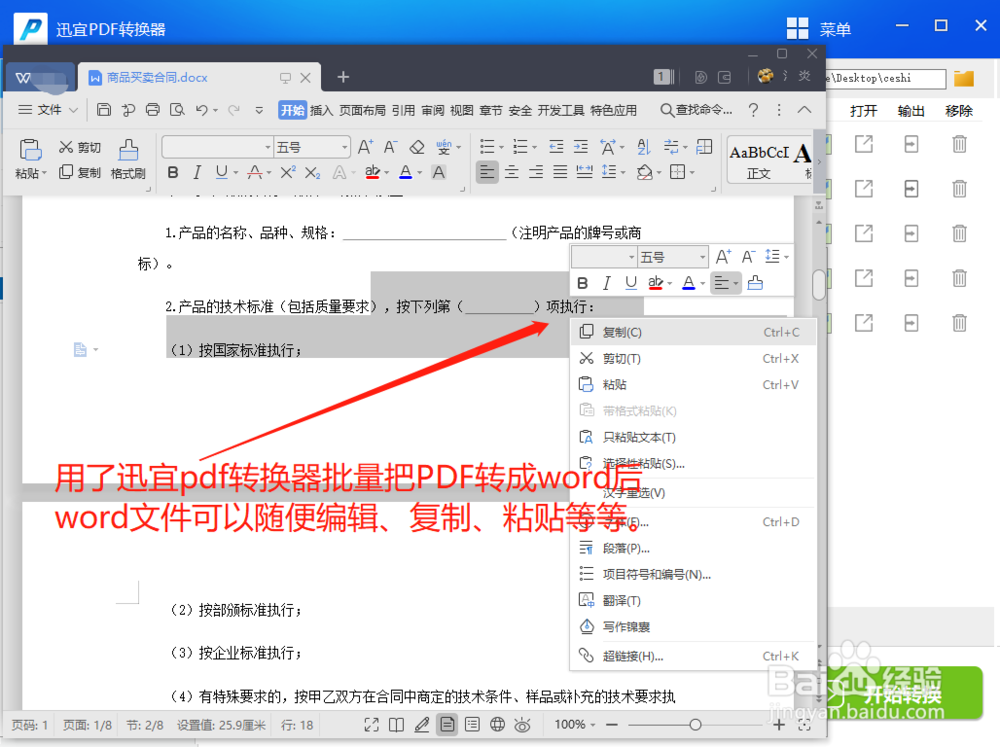Click the 查找命令 search box
The image size is (1000, 747).
[696, 110]
